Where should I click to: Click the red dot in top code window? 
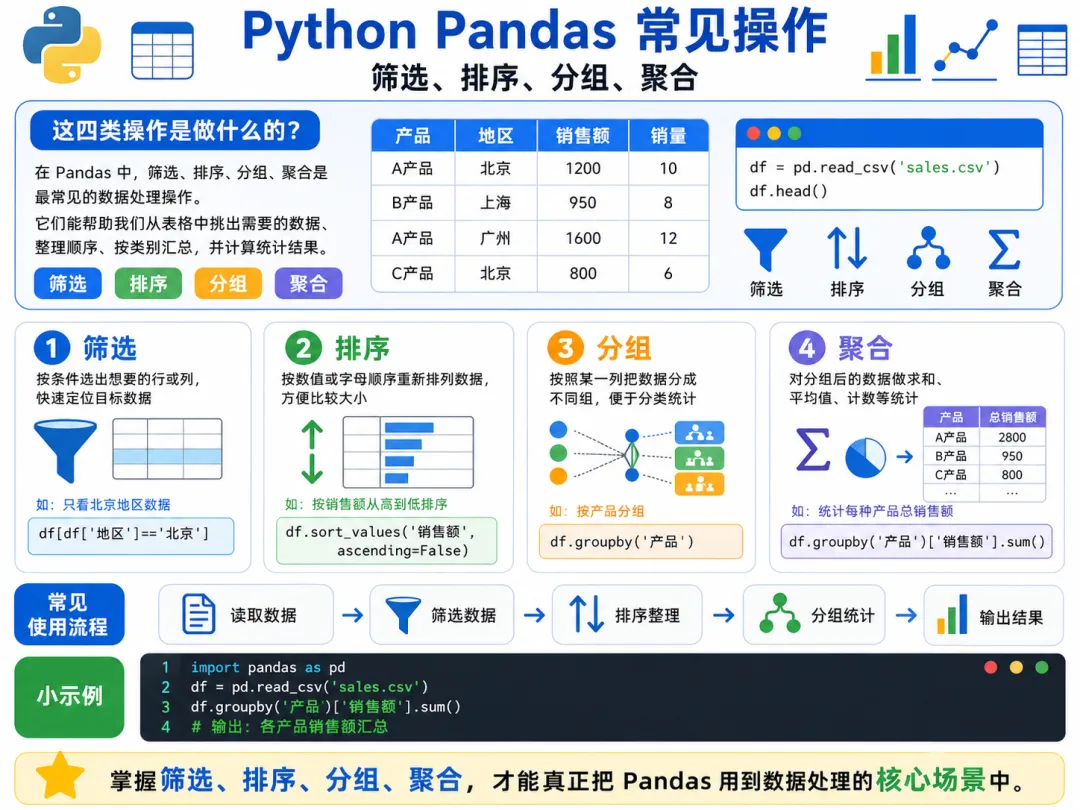click(754, 134)
